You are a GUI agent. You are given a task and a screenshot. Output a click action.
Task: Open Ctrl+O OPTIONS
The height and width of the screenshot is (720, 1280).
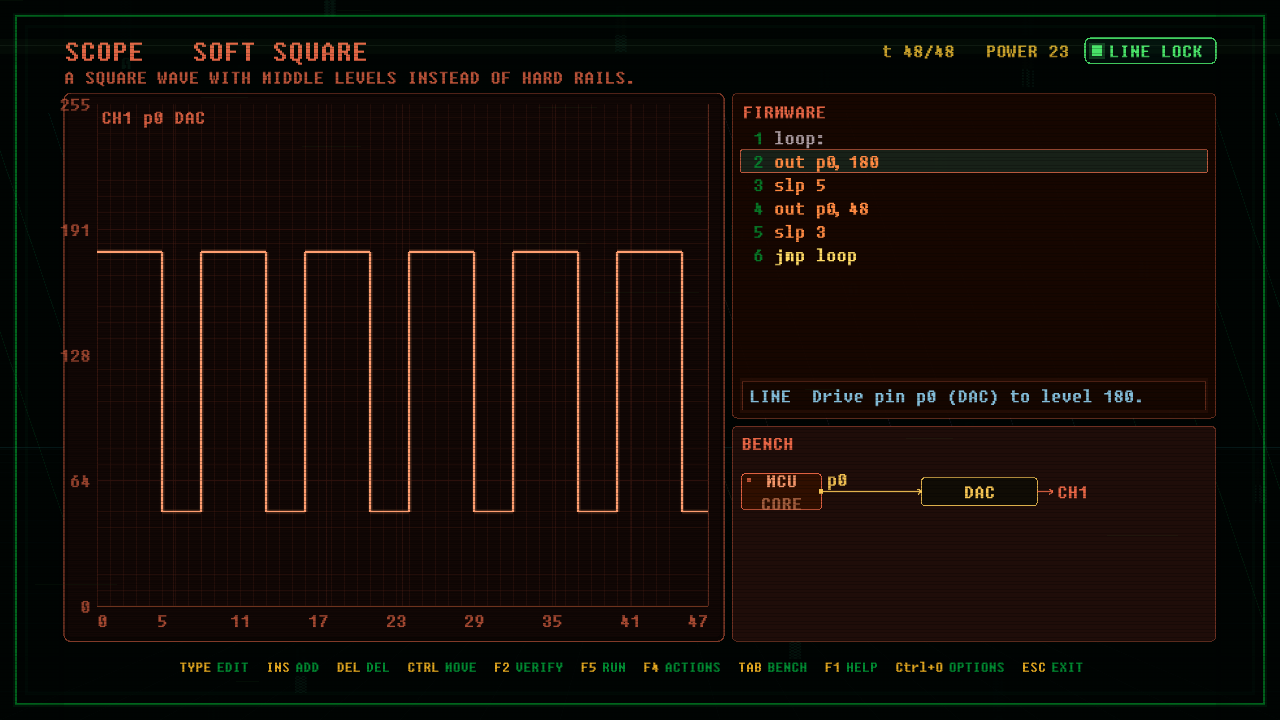tap(950, 667)
